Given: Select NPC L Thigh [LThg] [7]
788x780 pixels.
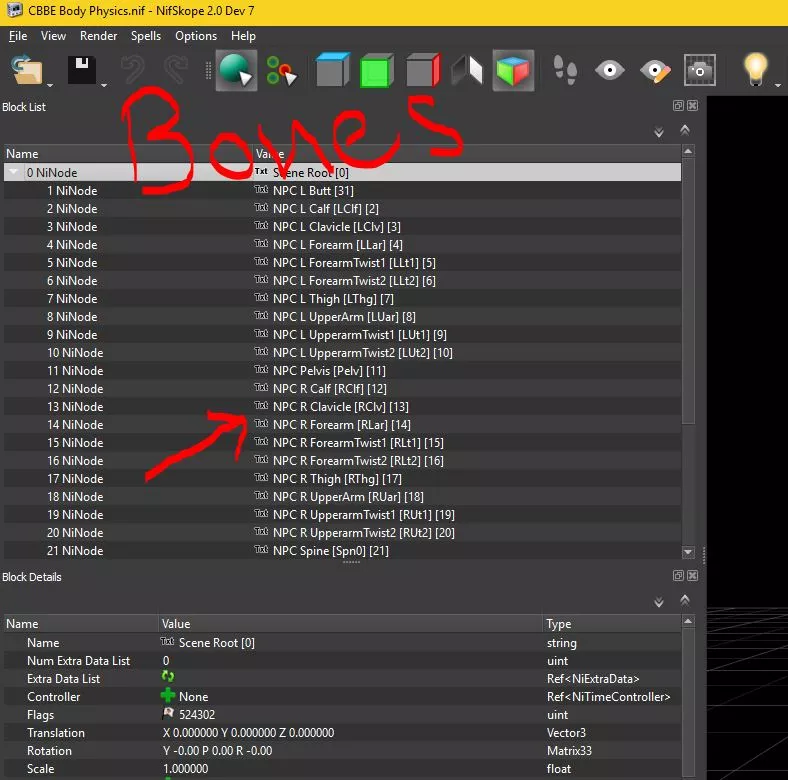Looking at the screenshot, I should pyautogui.click(x=333, y=299).
